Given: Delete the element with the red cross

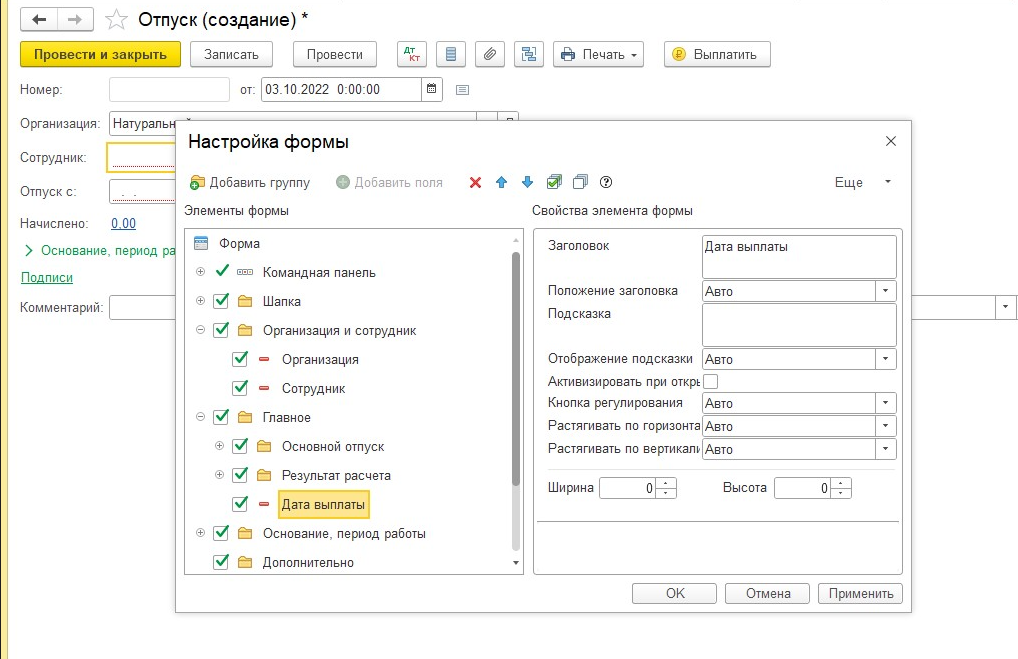Looking at the screenshot, I should click(x=475, y=182).
